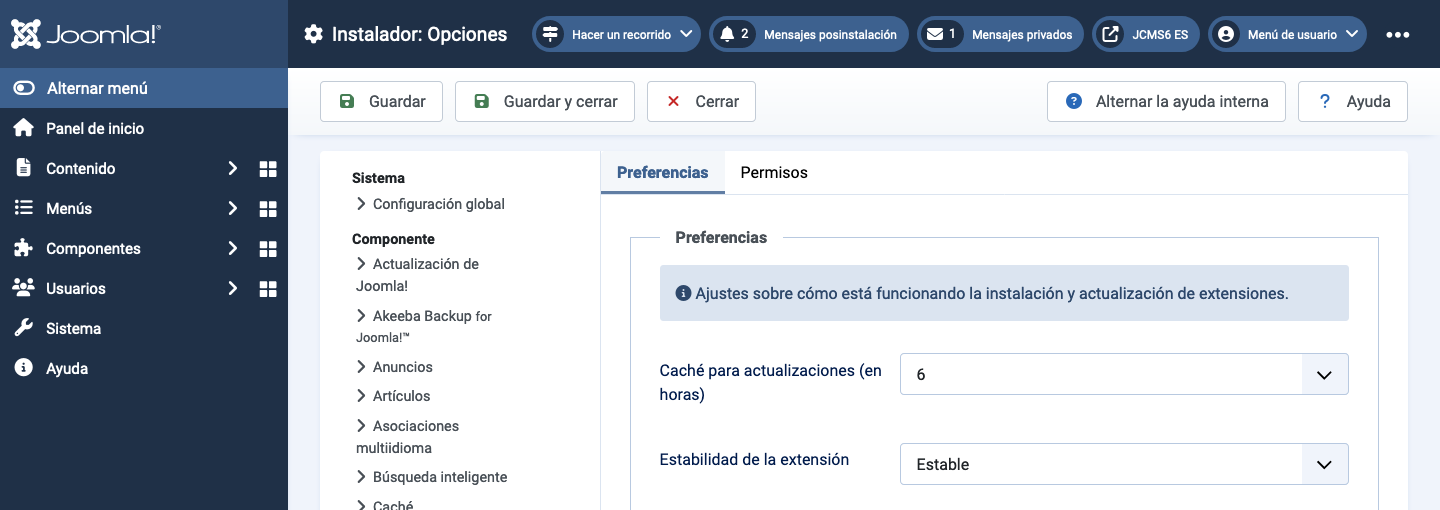This screenshot has height=510, width=1440.
Task: Open Actualización de Joomla! options
Action: 418,275
